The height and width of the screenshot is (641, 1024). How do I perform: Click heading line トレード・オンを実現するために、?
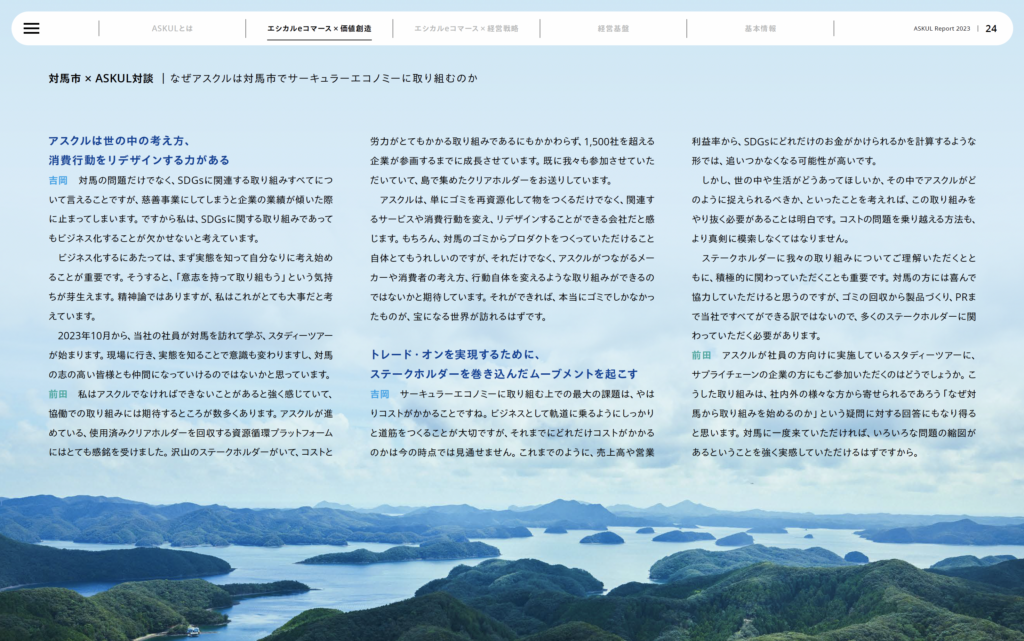click(x=456, y=354)
